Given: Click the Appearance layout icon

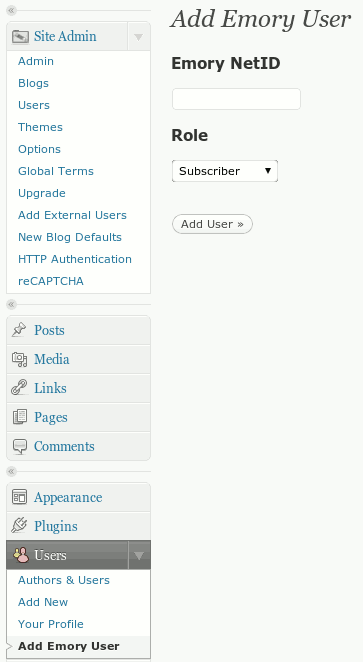Looking at the screenshot, I should (x=19, y=497).
